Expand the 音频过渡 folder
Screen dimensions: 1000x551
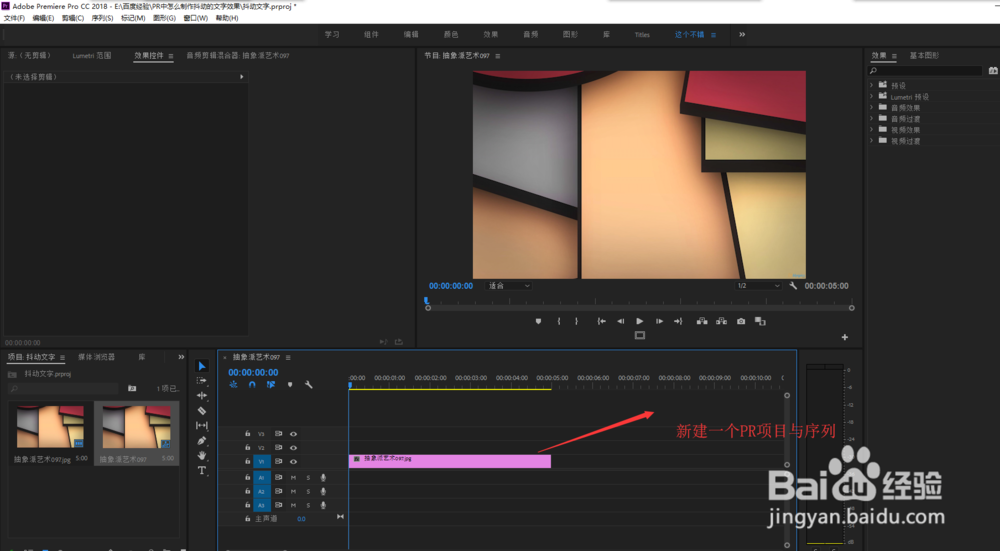point(871,119)
